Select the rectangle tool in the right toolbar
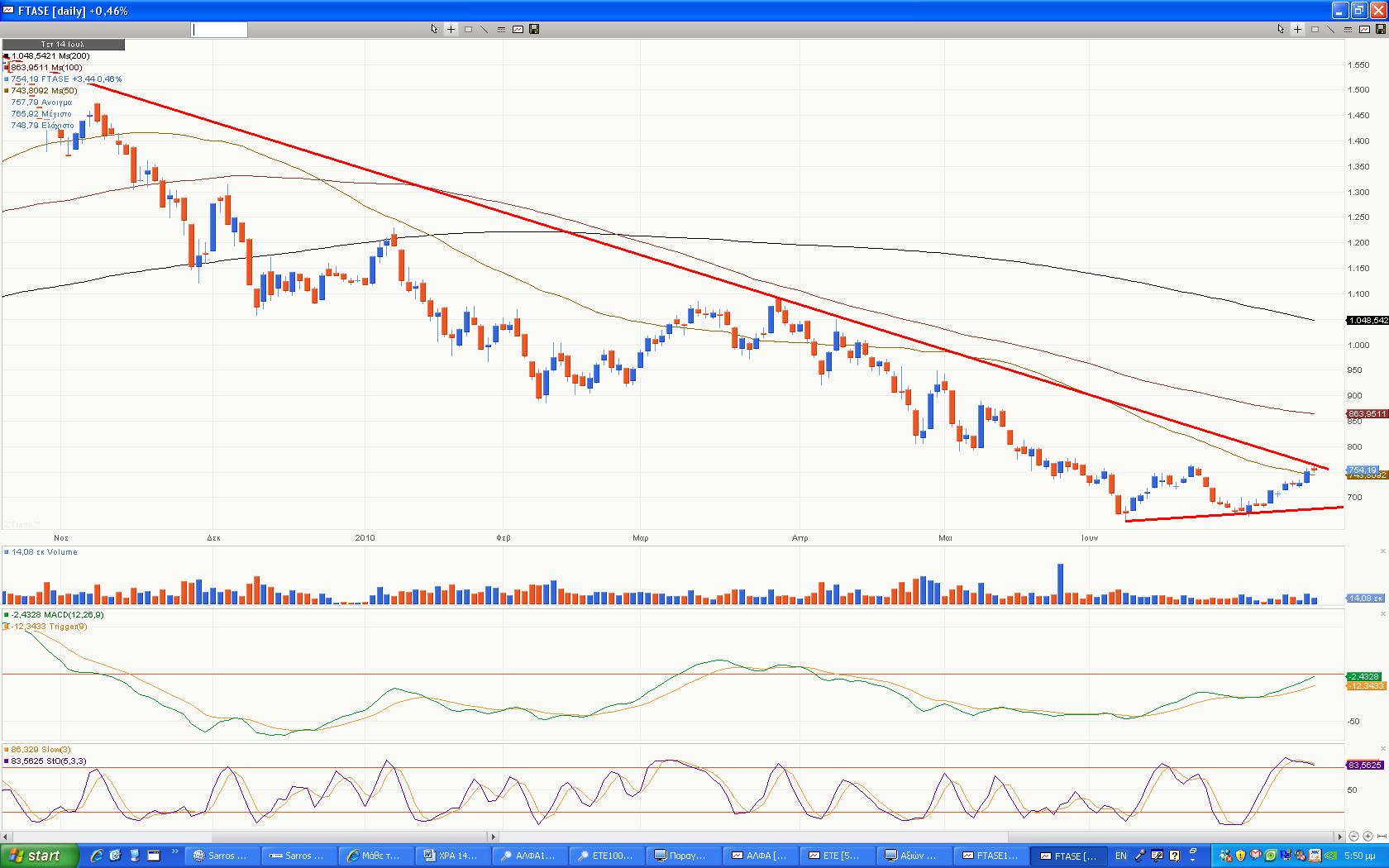The height and width of the screenshot is (868, 1389). (x=1315, y=29)
